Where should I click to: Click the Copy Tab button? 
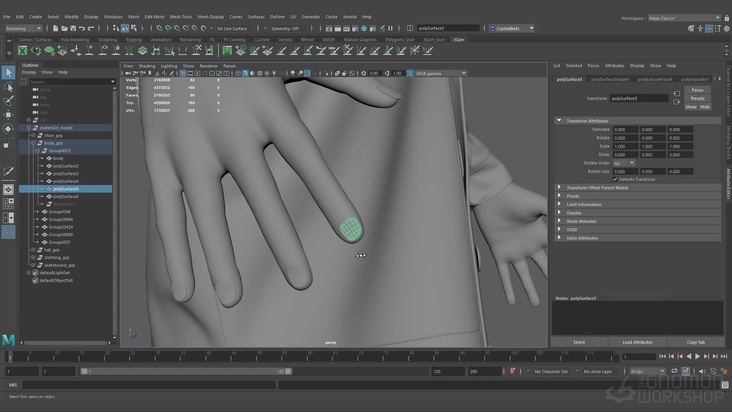696,342
